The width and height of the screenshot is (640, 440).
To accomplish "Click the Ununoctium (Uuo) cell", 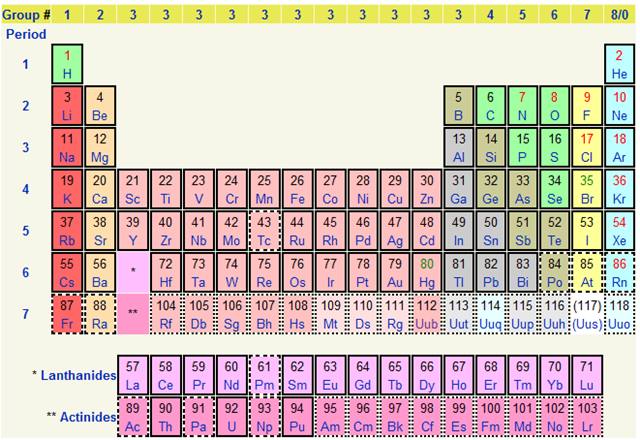I will pyautogui.click(x=619, y=314).
